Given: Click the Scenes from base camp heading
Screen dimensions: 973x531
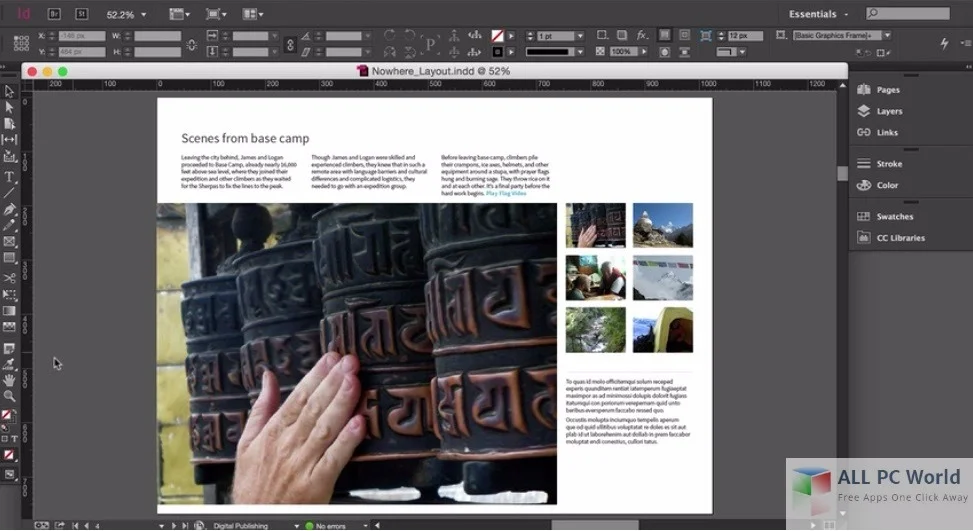Looking at the screenshot, I should [x=245, y=138].
